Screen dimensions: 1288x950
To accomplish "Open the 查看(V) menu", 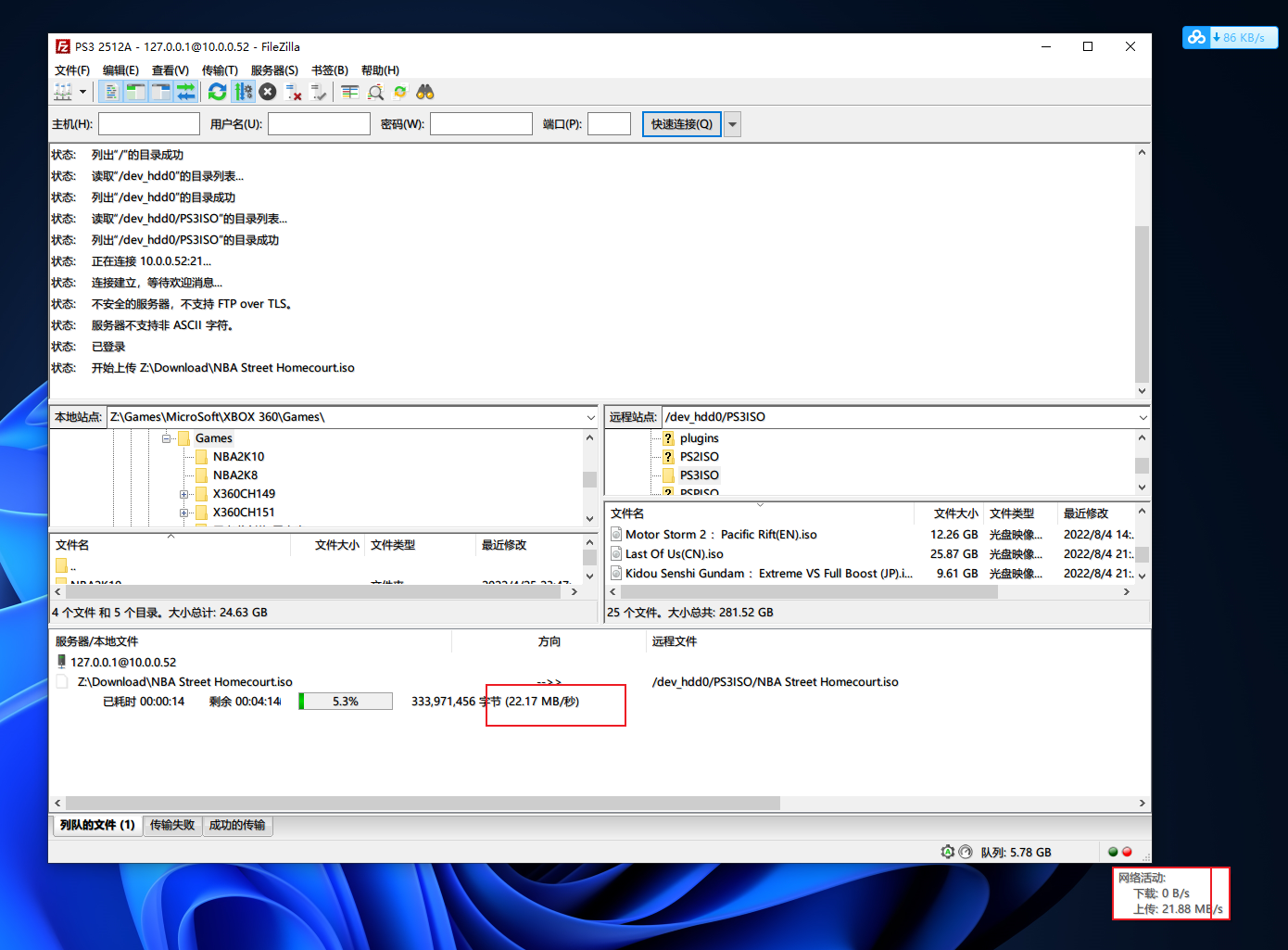I will point(170,70).
